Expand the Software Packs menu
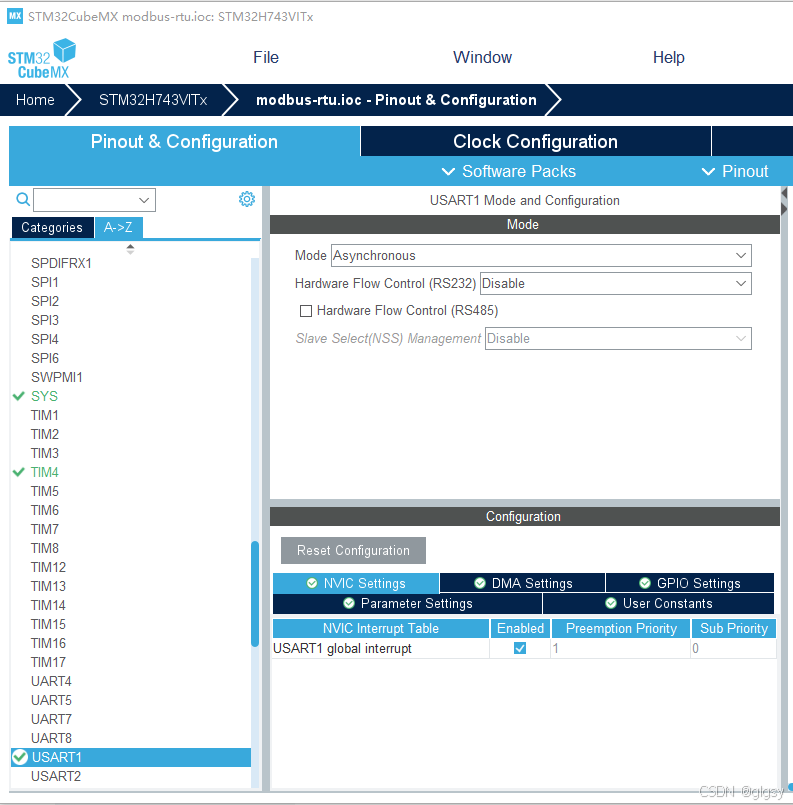The height and width of the screenshot is (805, 793). [x=509, y=171]
